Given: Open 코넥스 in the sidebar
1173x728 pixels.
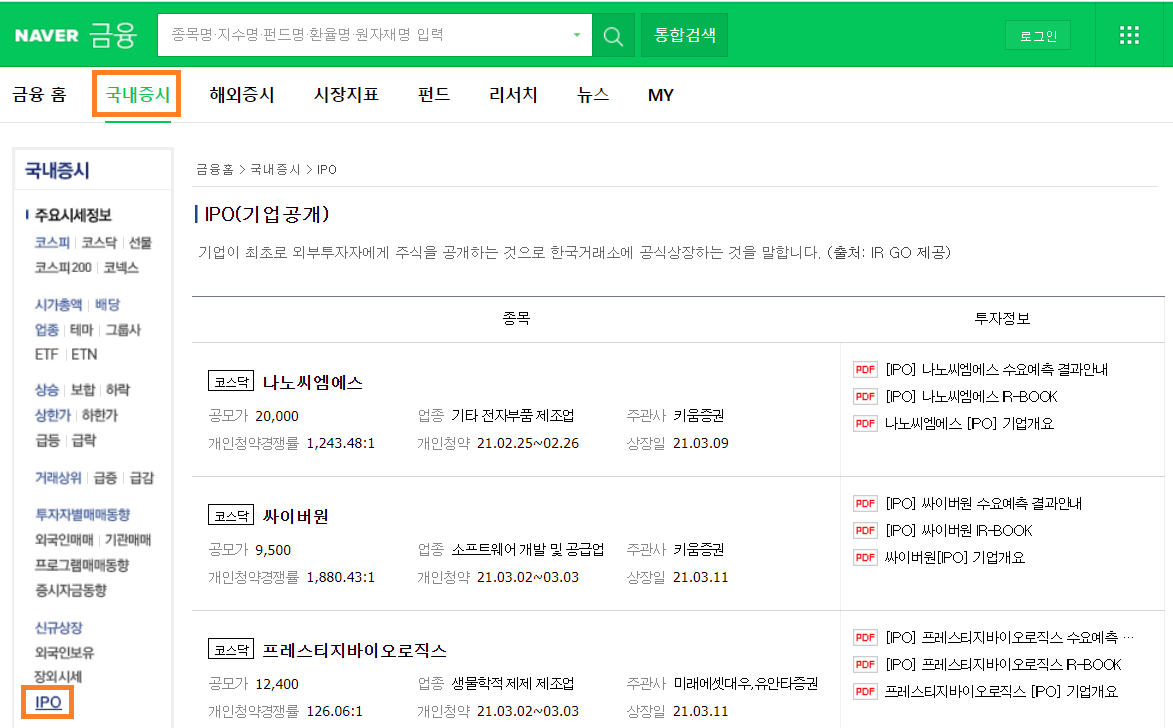Looking at the screenshot, I should pyautogui.click(x=120, y=268).
